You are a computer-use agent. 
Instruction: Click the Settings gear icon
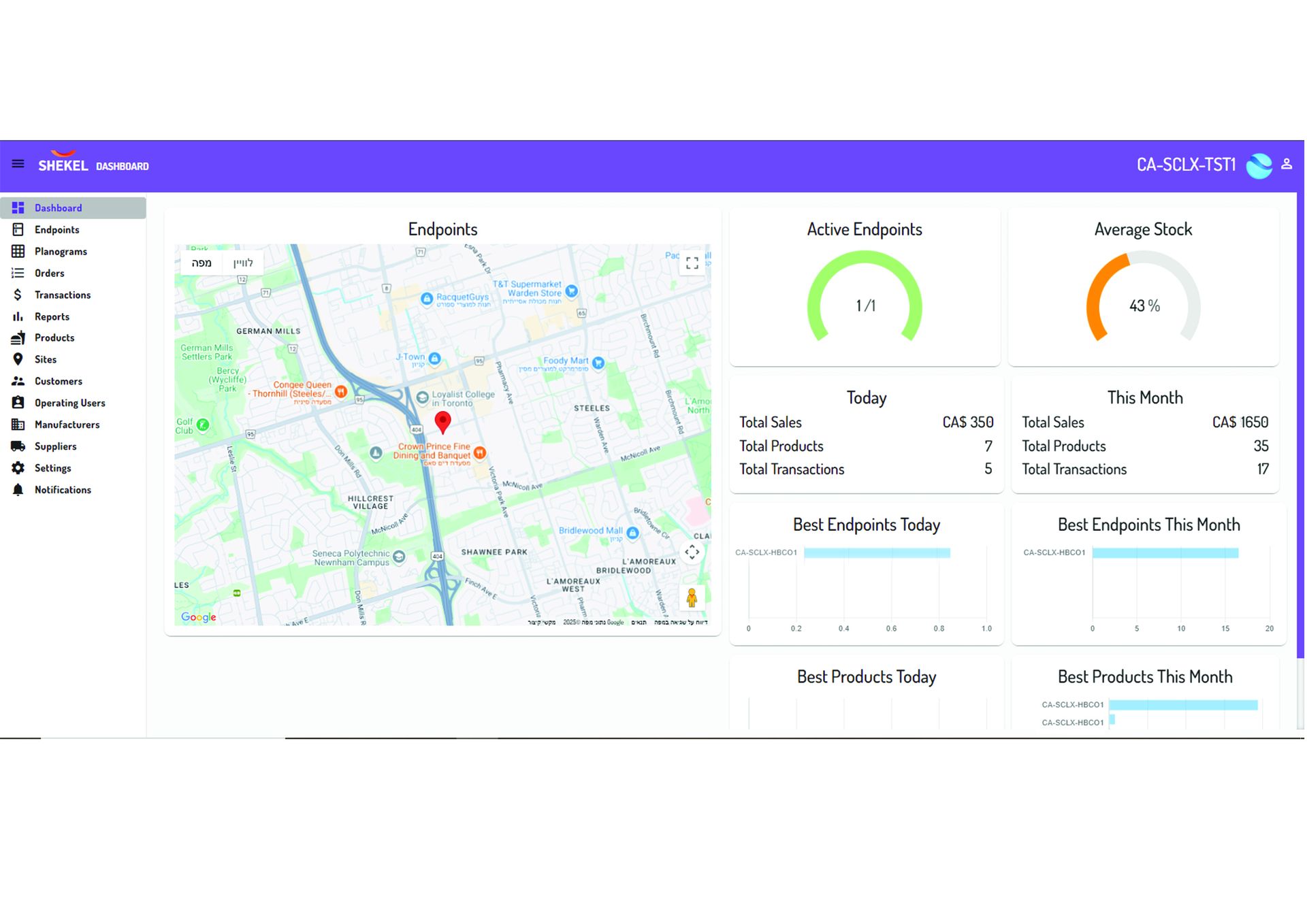click(x=18, y=469)
